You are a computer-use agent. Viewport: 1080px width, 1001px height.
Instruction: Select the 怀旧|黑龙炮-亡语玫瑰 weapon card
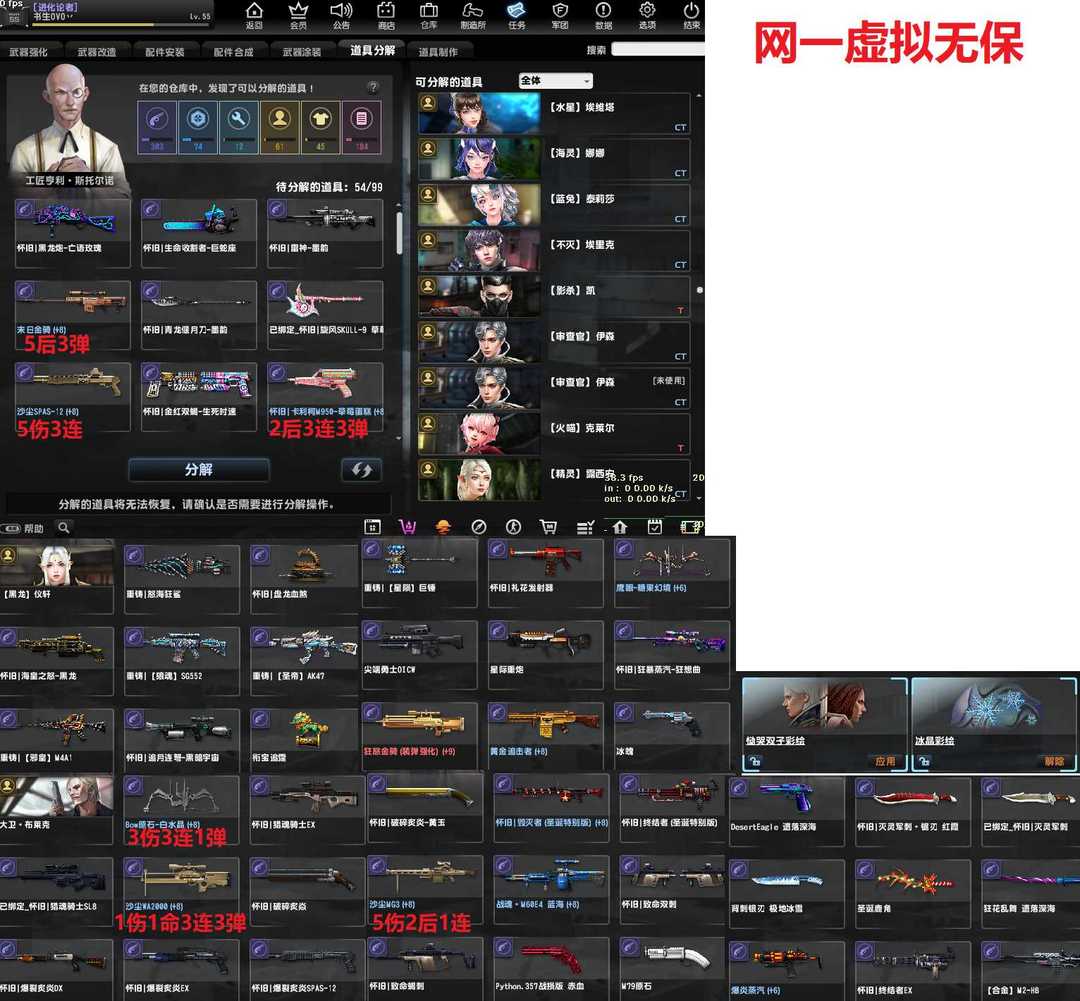pyautogui.click(x=72, y=233)
